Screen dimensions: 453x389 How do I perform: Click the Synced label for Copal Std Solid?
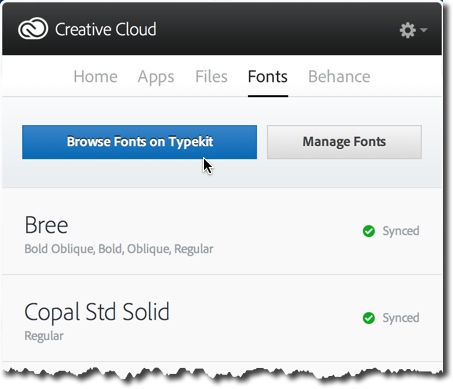401,318
